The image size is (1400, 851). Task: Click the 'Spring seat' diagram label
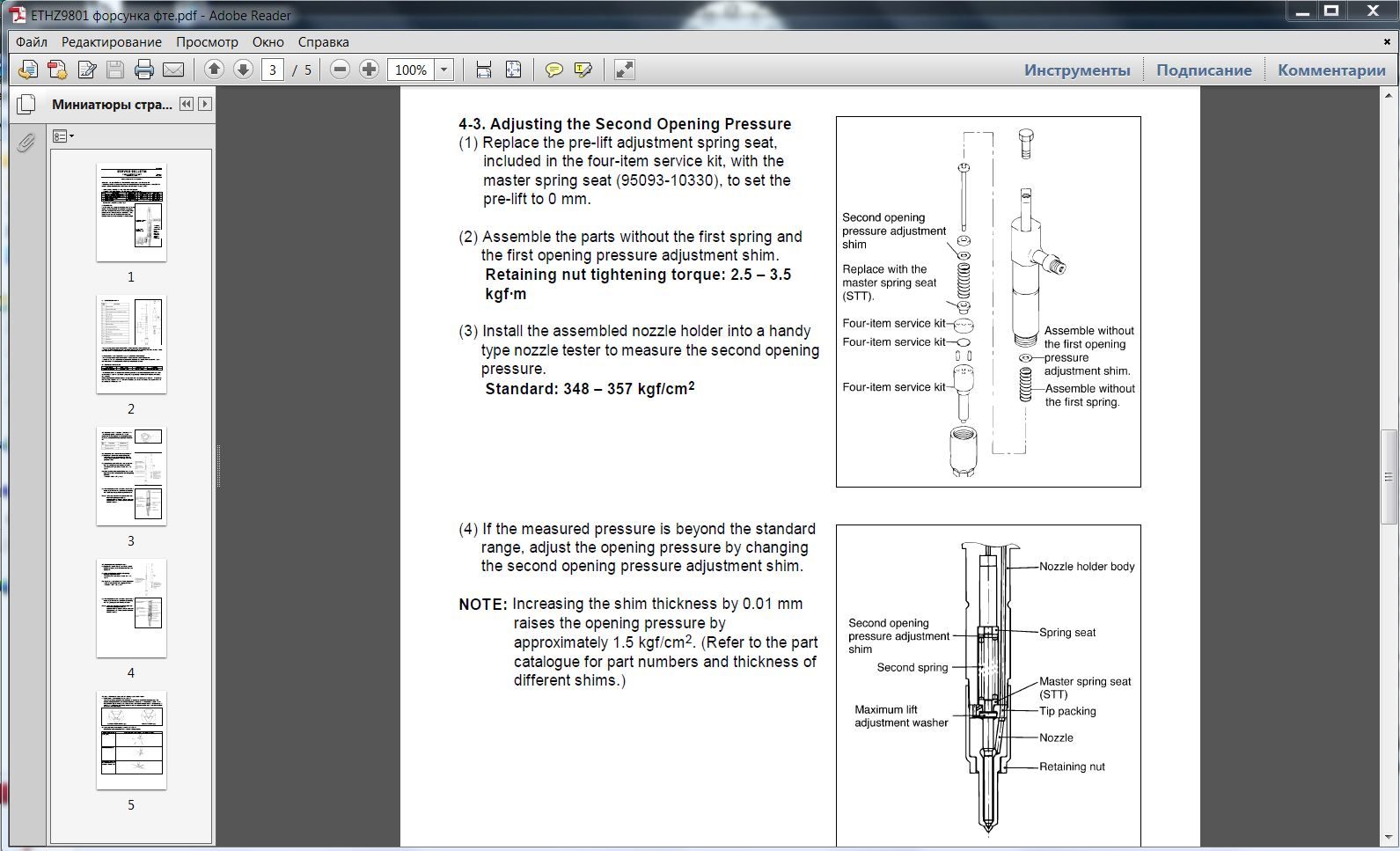pyautogui.click(x=1067, y=632)
